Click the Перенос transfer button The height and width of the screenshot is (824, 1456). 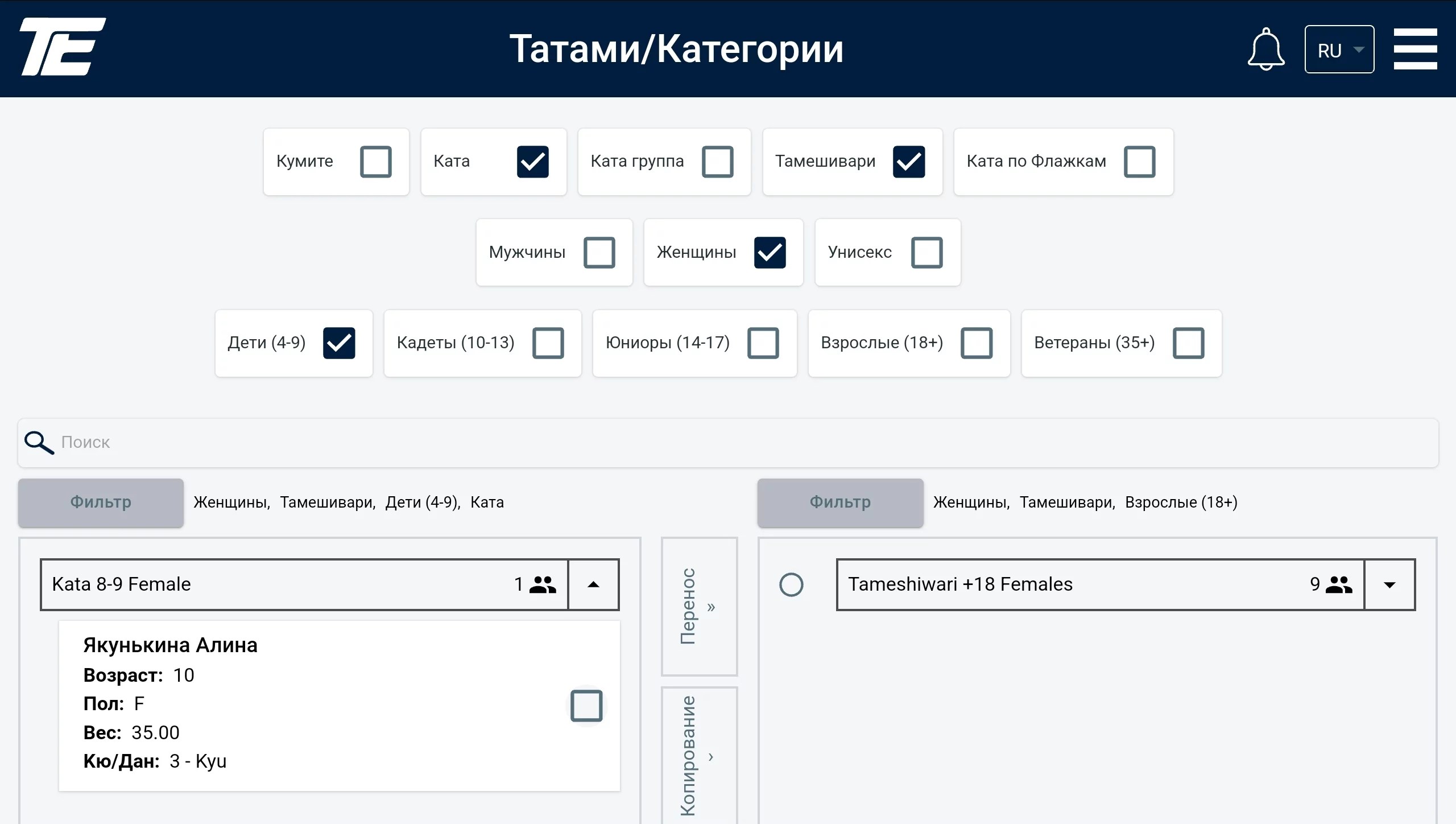click(699, 606)
